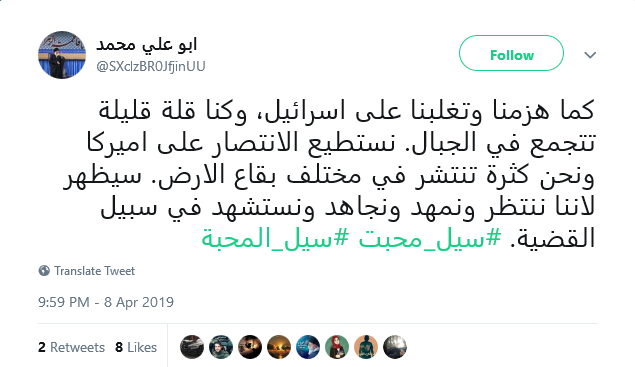635x367 pixels.
Task: Open the display name ابو علي محمد
Action: 147,44
